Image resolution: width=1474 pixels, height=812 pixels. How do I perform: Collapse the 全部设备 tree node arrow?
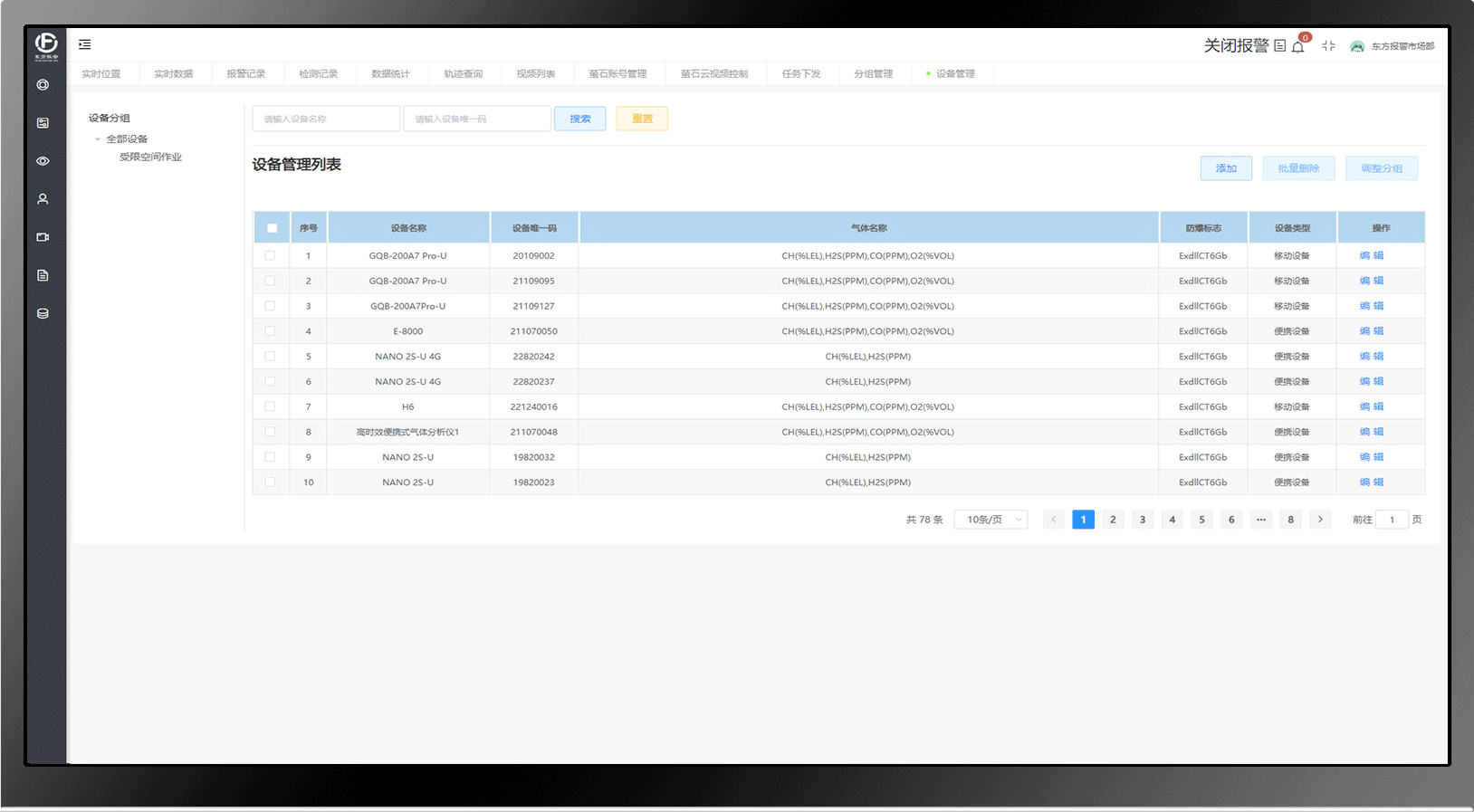tap(98, 139)
